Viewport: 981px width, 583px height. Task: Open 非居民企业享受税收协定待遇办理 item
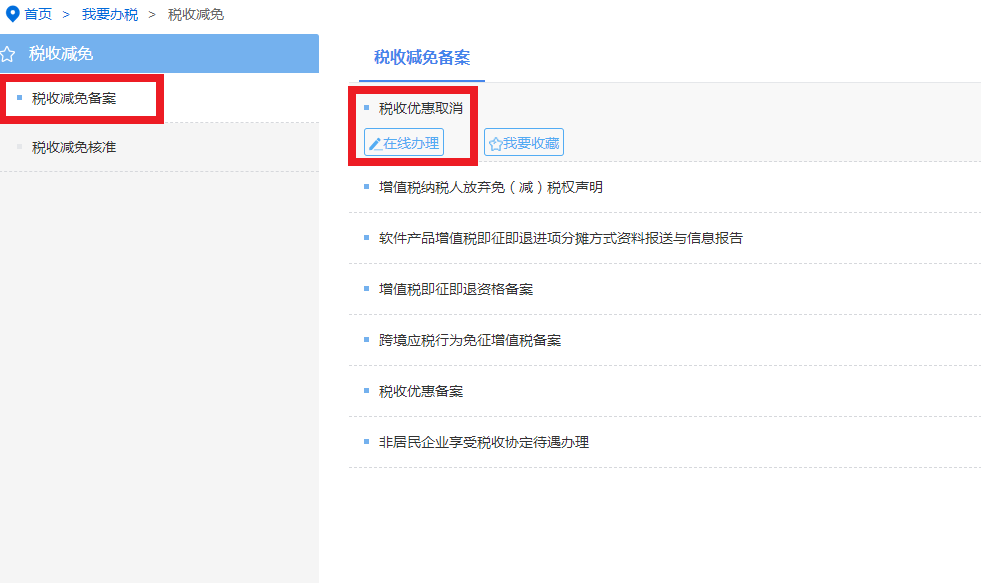pos(484,442)
